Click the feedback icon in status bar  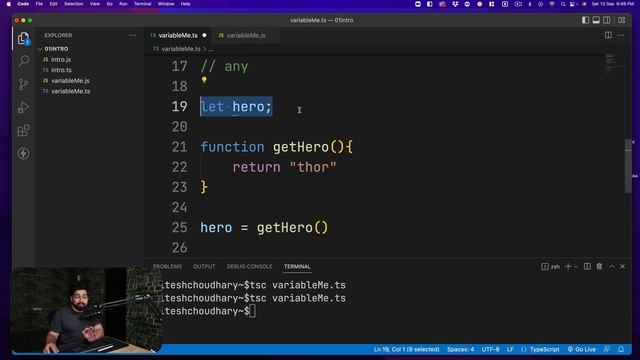(607, 349)
